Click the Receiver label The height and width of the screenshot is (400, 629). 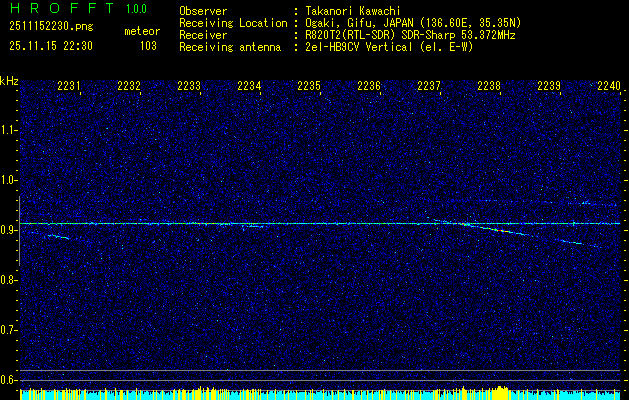point(203,35)
